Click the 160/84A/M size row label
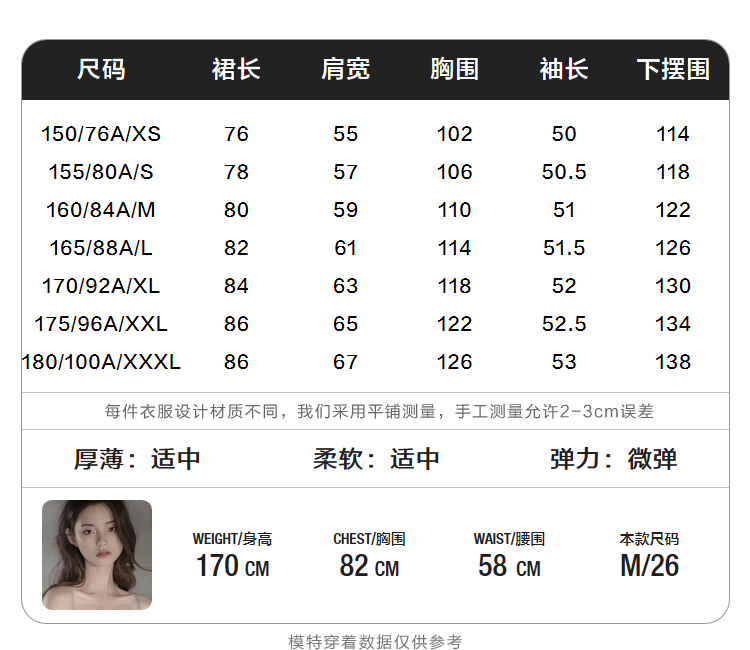The height and width of the screenshot is (650, 750). (x=101, y=210)
